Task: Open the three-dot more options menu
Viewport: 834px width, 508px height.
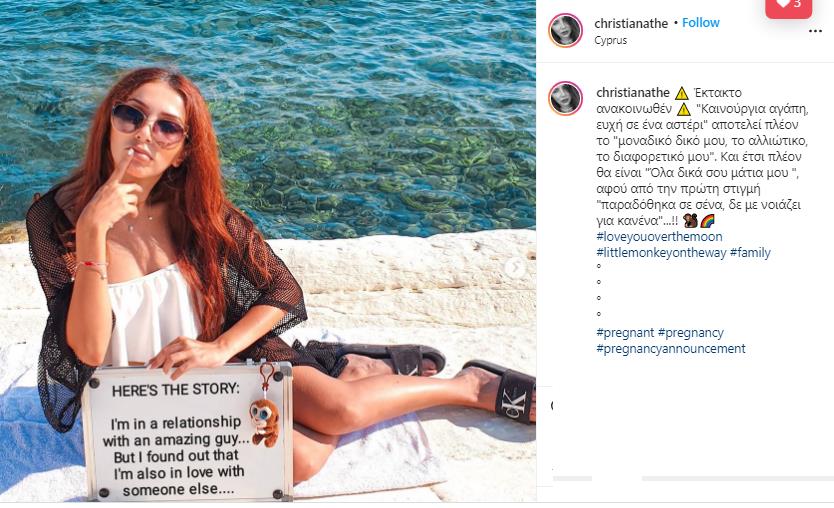Action: coord(815,31)
